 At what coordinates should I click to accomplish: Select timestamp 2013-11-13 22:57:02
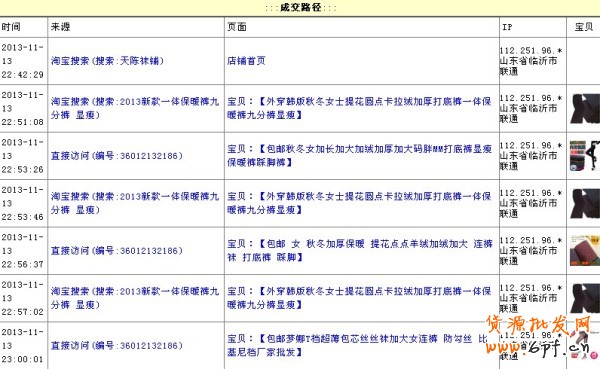pos(23,298)
